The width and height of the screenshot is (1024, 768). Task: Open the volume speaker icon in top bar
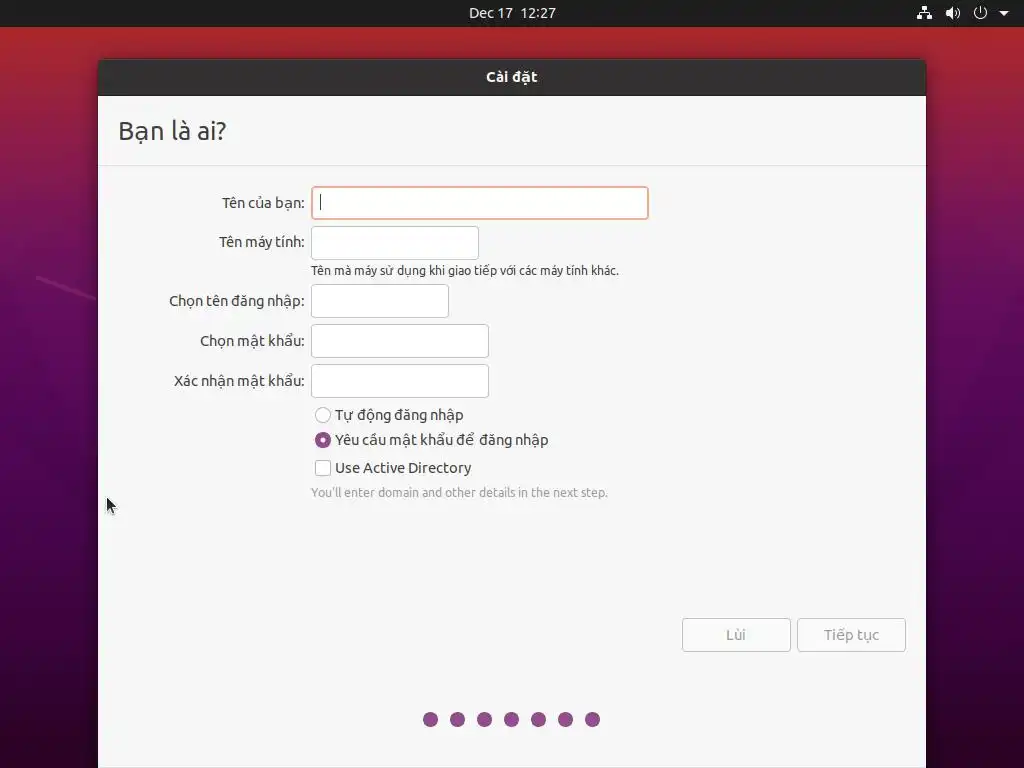click(953, 13)
